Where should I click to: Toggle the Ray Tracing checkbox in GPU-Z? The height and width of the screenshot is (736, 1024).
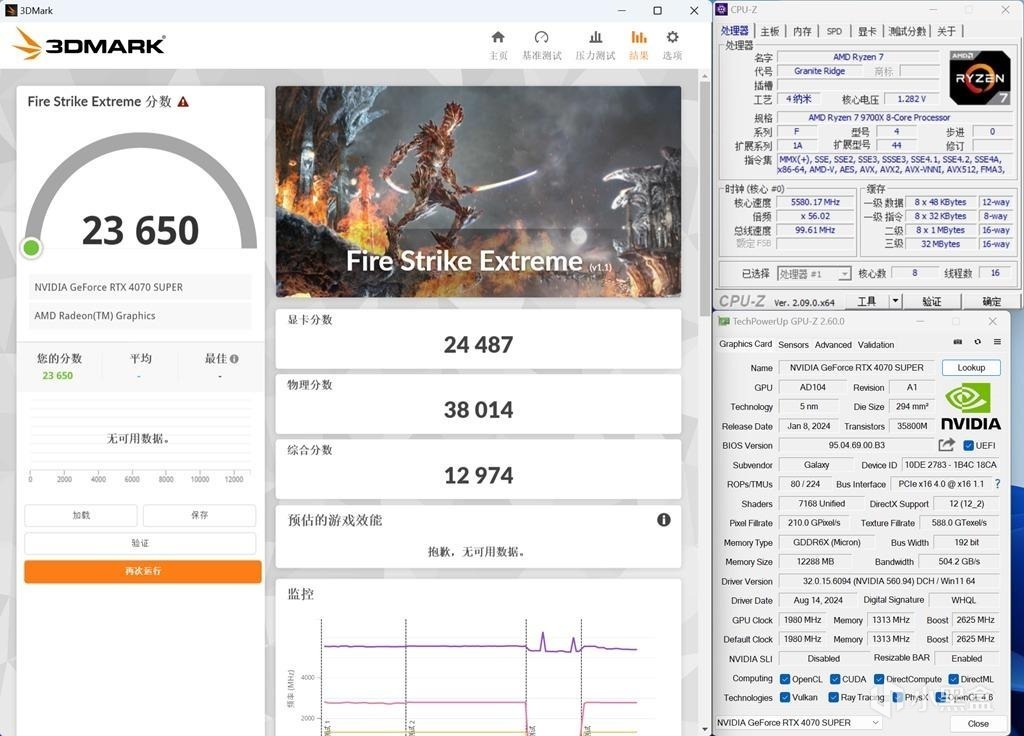click(x=833, y=697)
